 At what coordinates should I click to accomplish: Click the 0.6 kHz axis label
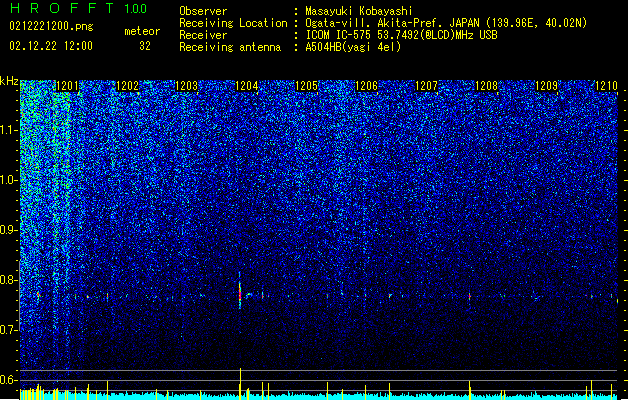(x=9, y=380)
